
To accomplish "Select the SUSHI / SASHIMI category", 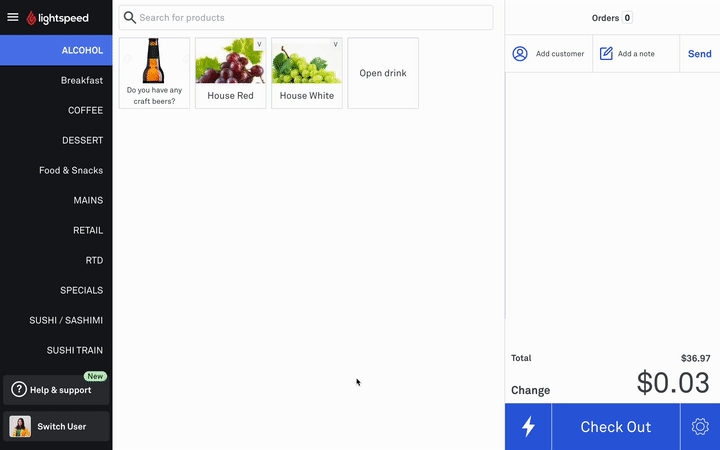I will (56, 320).
